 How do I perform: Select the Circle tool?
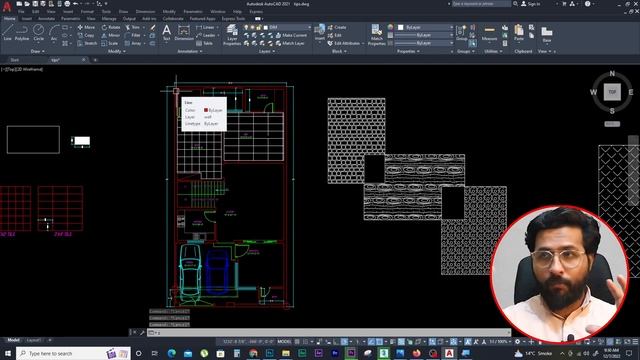click(38, 32)
